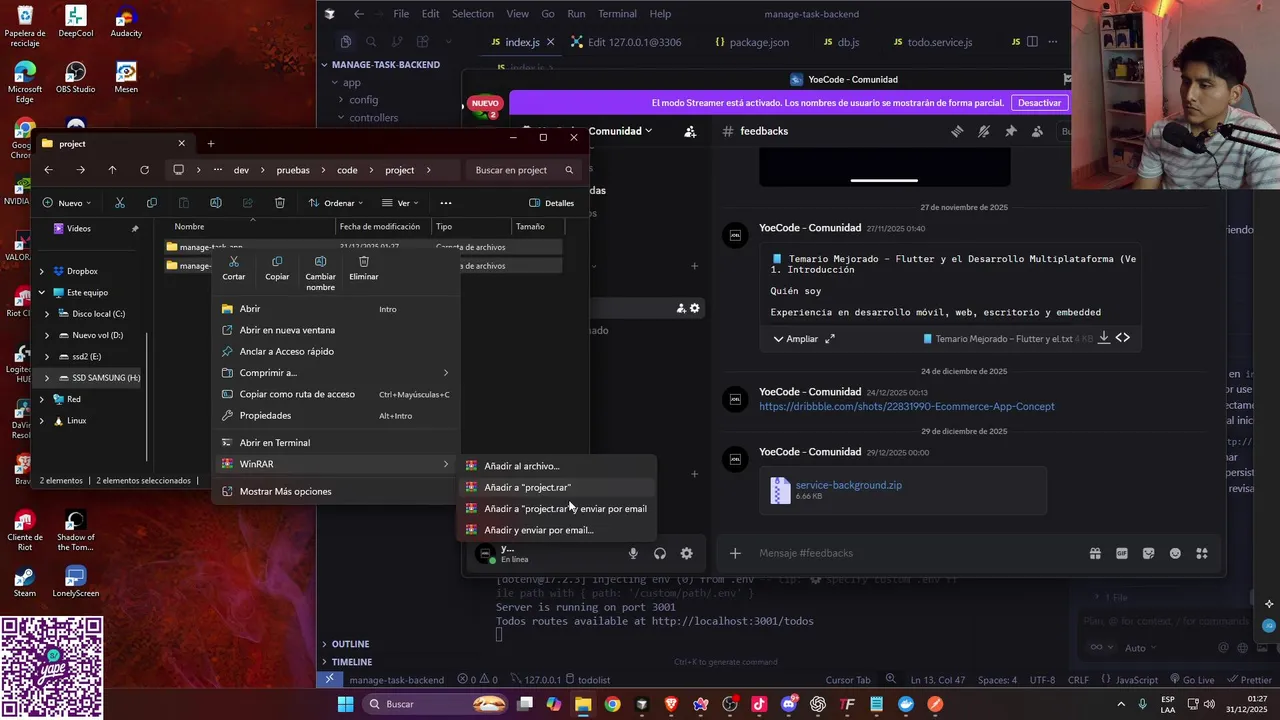The height and width of the screenshot is (720, 1280).
Task: Refresh the Explorer folder view
Action: pyautogui.click(x=144, y=170)
